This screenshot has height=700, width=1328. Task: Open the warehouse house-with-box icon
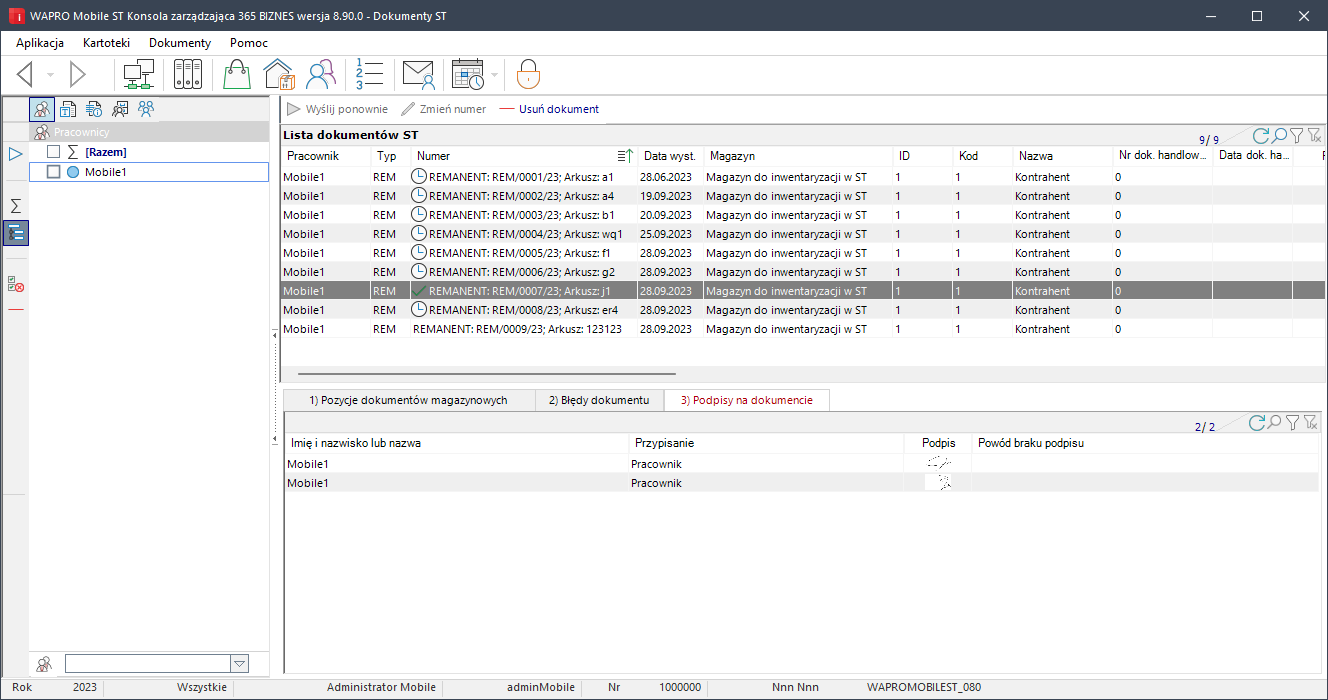[278, 75]
